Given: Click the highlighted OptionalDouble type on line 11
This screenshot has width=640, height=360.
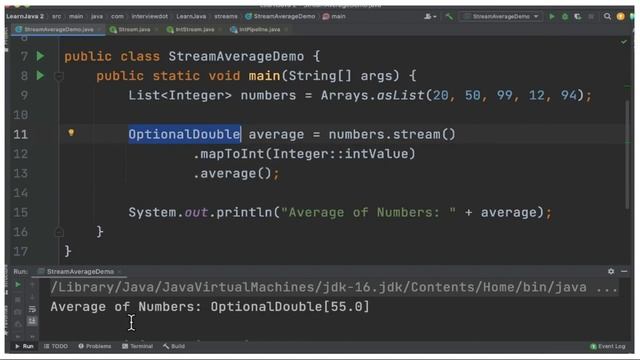Looking at the screenshot, I should coord(184,134).
